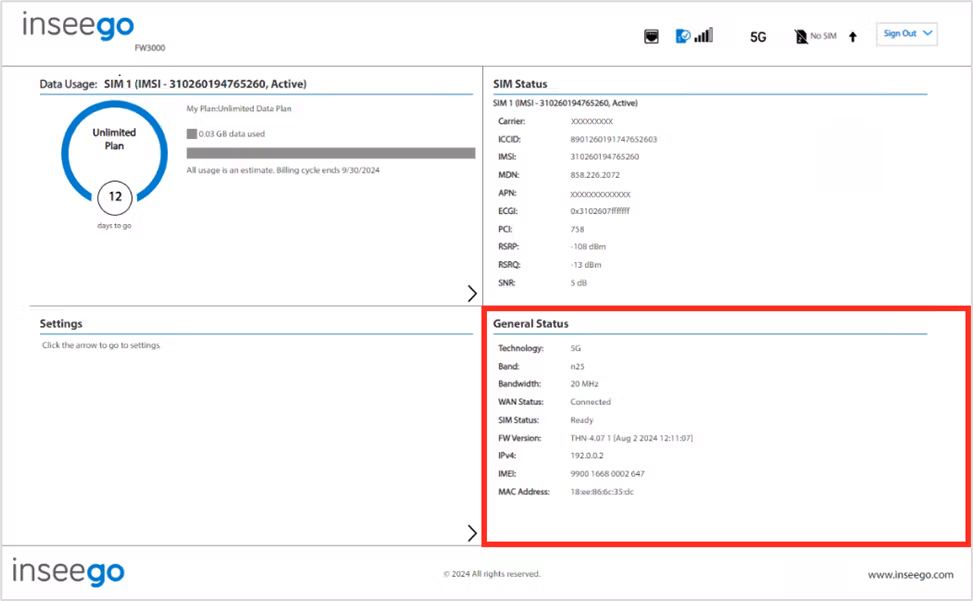Select the MAC Address 18:ee:86:6c:35:dc
The width and height of the screenshot is (973, 601).
pyautogui.click(x=602, y=492)
